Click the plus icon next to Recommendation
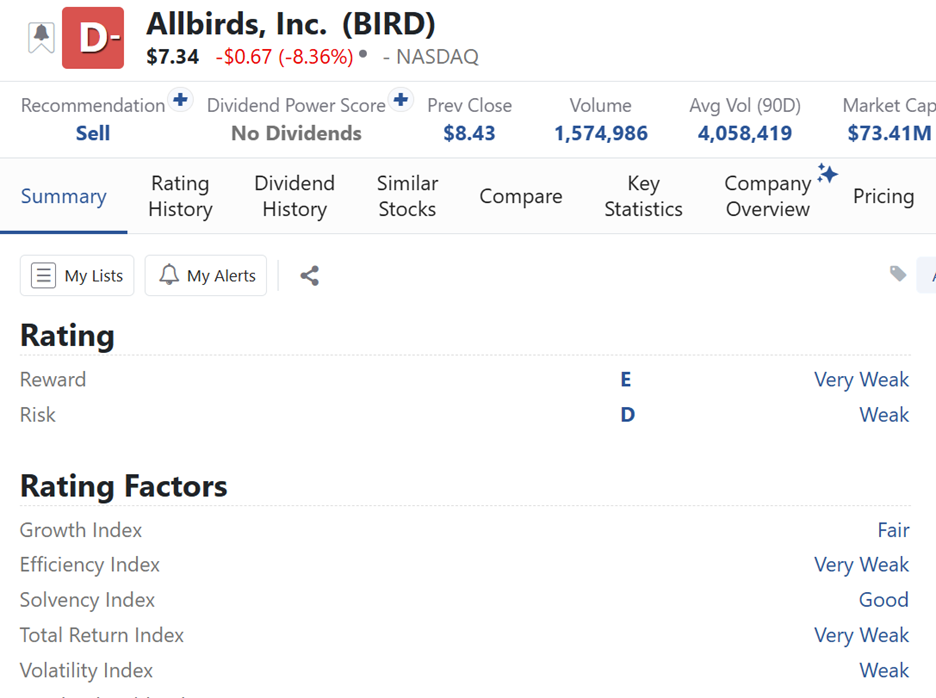This screenshot has width=936, height=698. 181,99
